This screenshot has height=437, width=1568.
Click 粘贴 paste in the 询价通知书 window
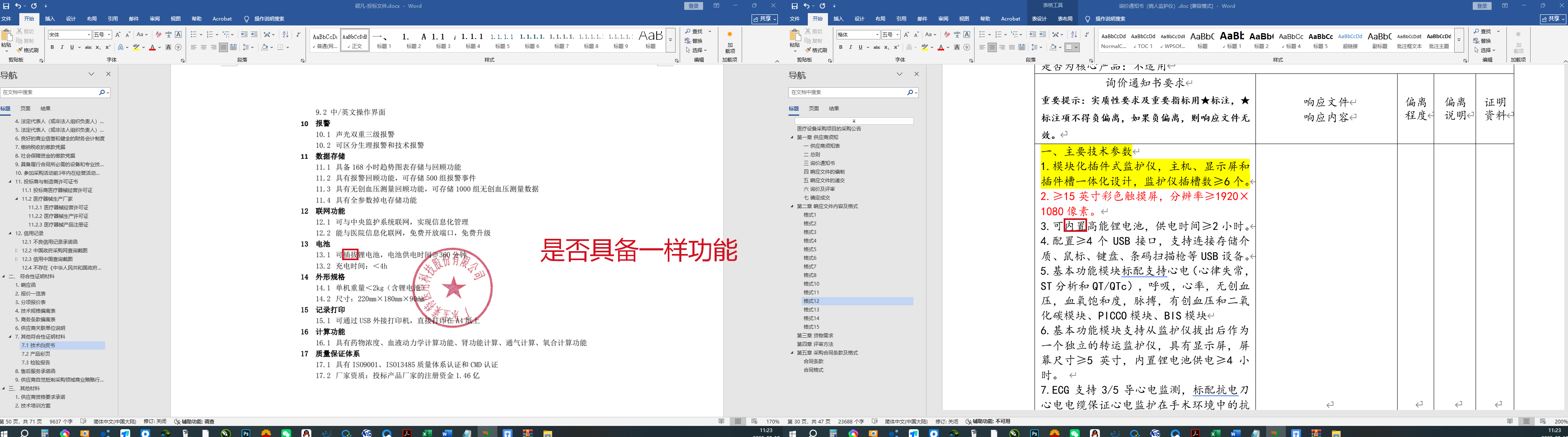point(795,39)
